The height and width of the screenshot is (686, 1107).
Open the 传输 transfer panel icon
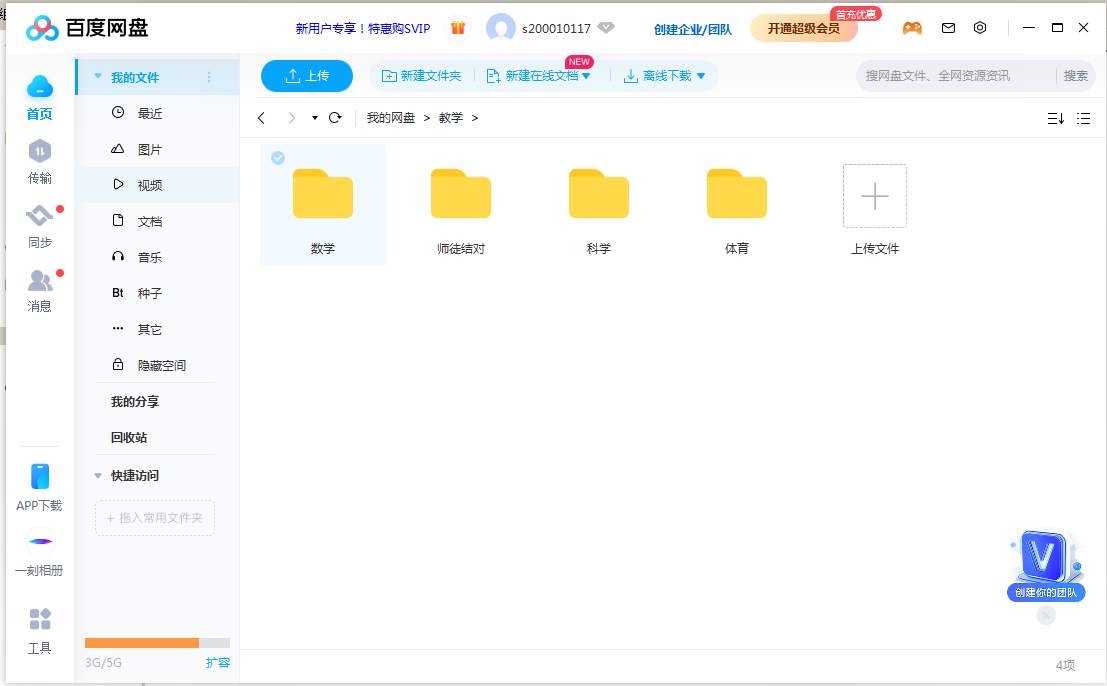(39, 152)
